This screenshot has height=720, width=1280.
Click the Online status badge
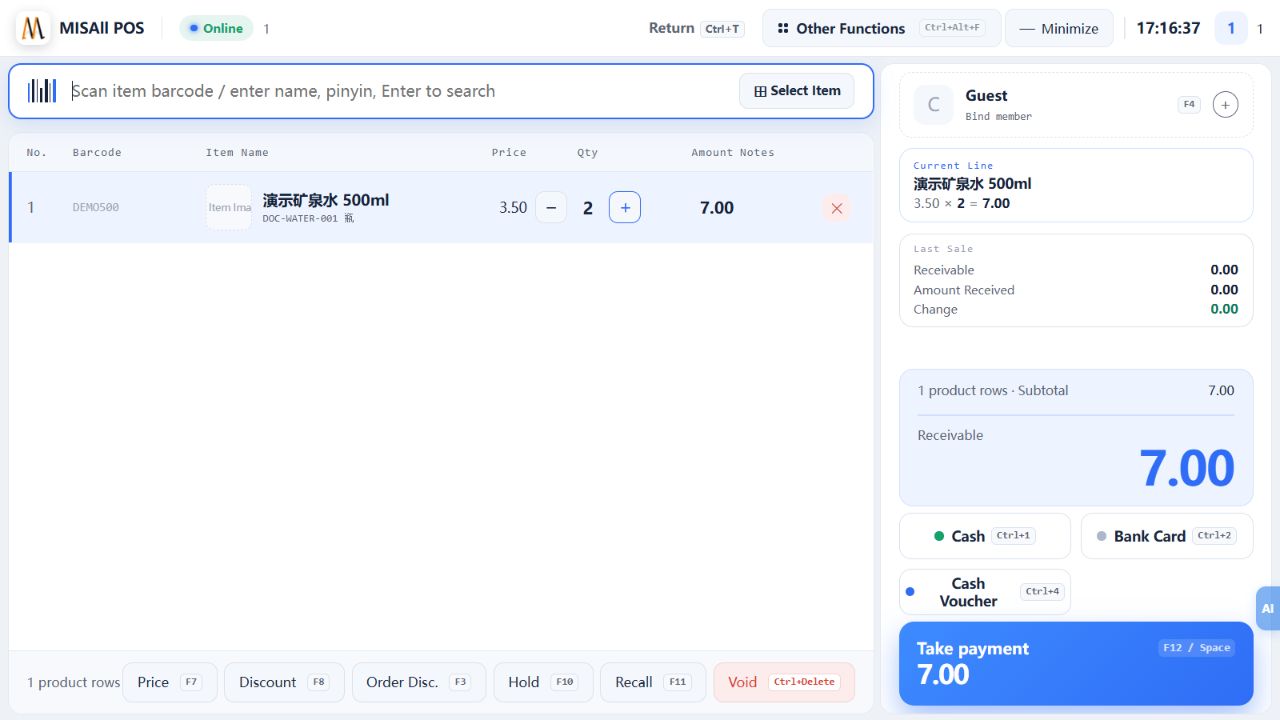click(216, 28)
